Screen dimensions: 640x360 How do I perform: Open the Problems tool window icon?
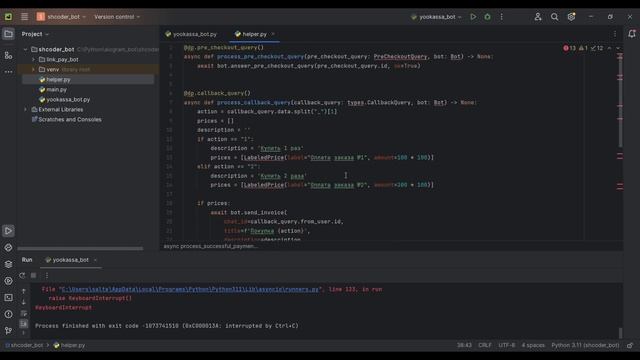click(8, 314)
